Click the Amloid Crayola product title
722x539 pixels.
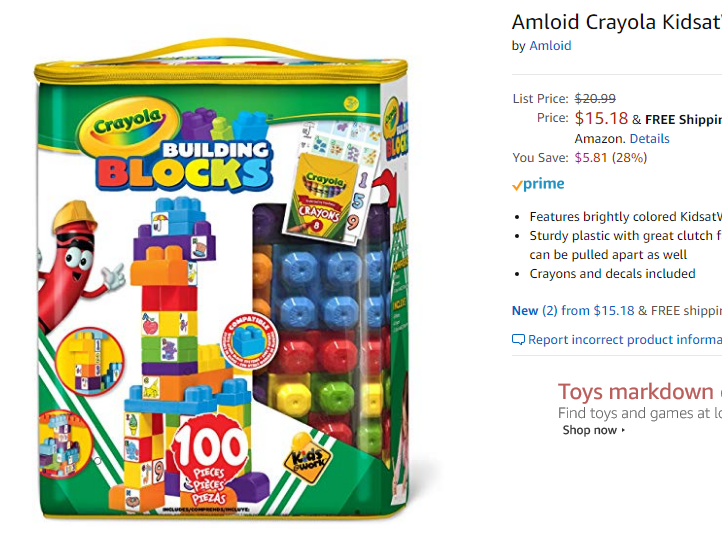617,22
